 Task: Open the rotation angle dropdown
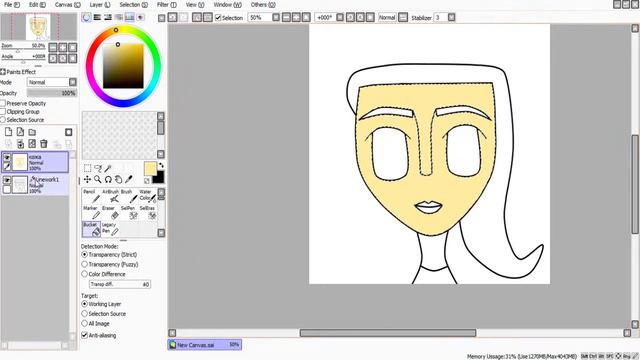[340, 18]
